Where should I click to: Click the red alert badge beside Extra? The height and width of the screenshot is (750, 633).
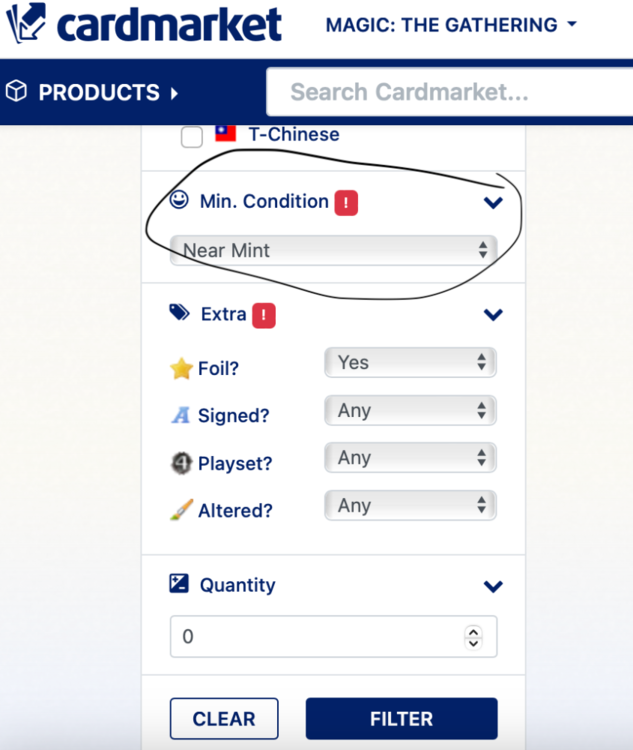[x=264, y=315]
